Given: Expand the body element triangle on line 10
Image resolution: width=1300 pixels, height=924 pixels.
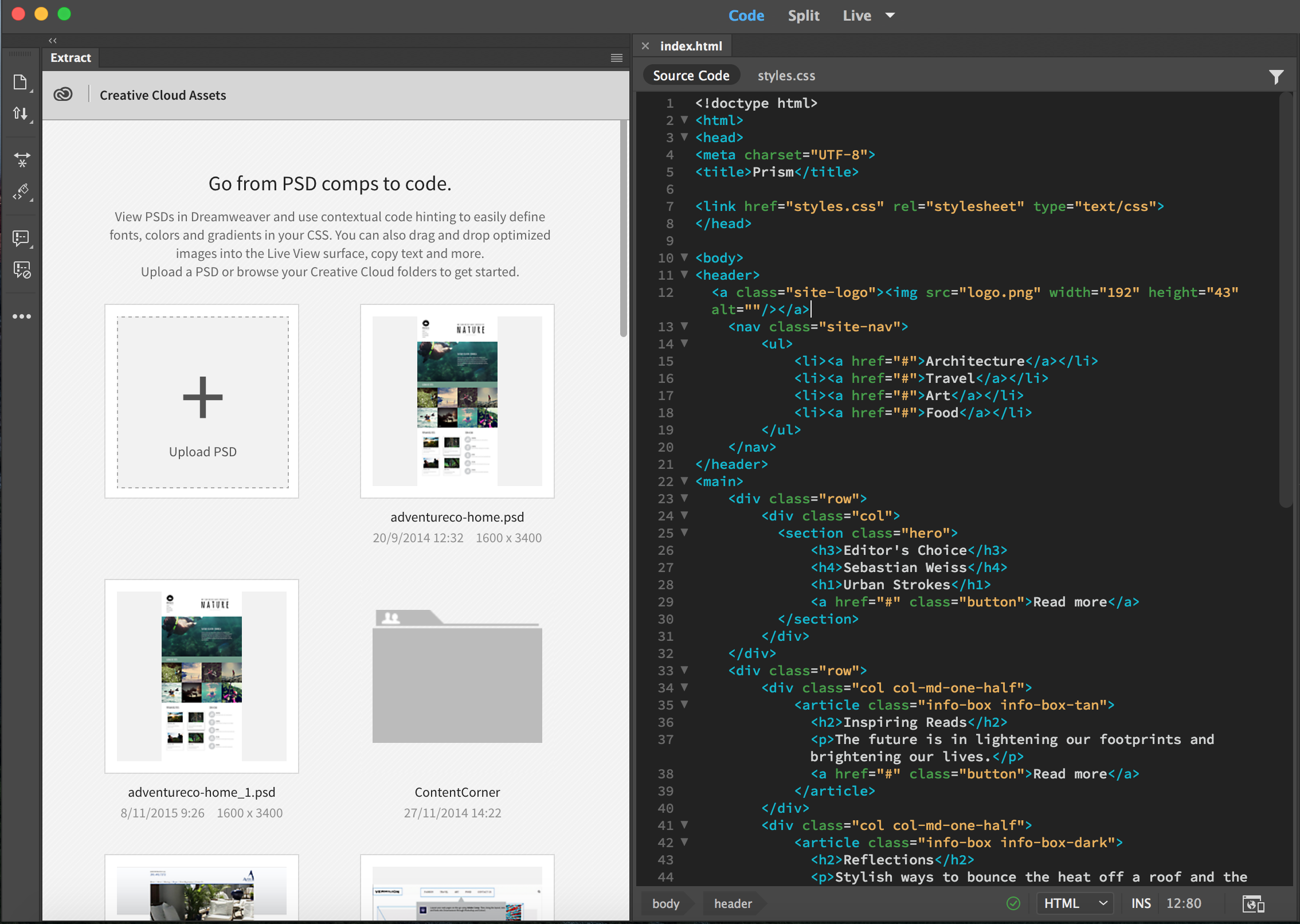Looking at the screenshot, I should point(684,257).
